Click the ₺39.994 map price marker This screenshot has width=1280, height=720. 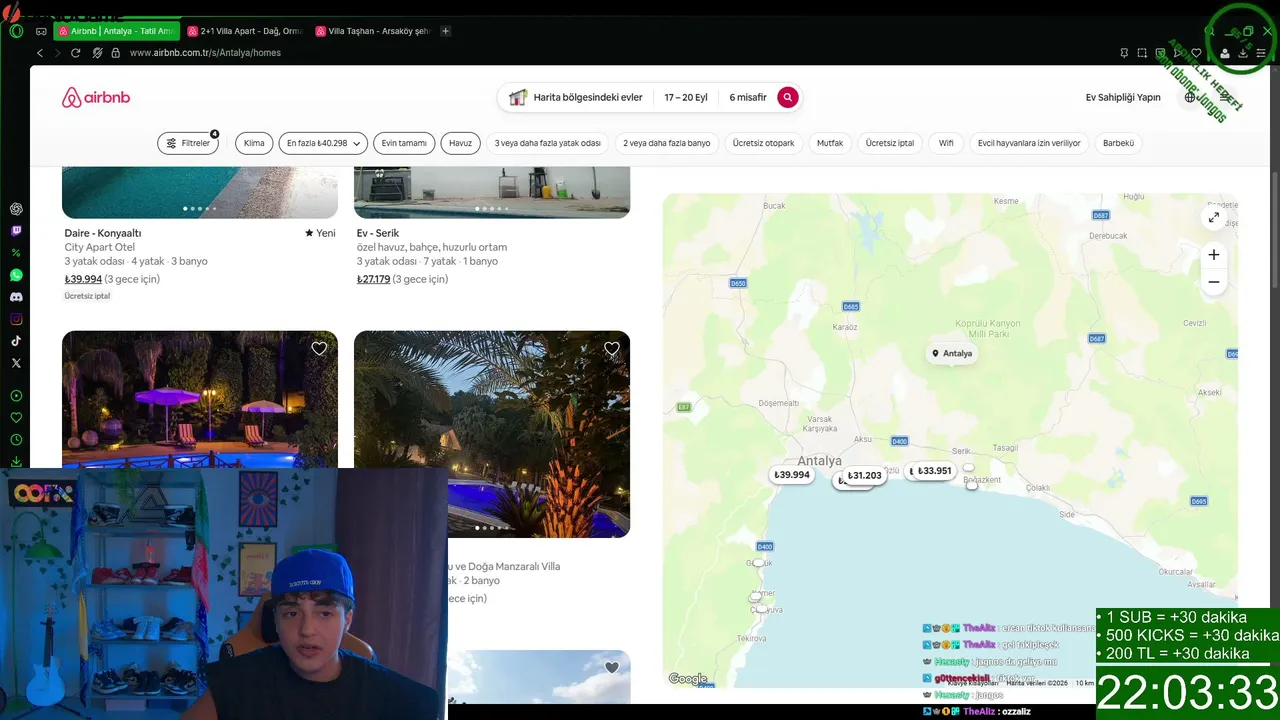(x=792, y=475)
